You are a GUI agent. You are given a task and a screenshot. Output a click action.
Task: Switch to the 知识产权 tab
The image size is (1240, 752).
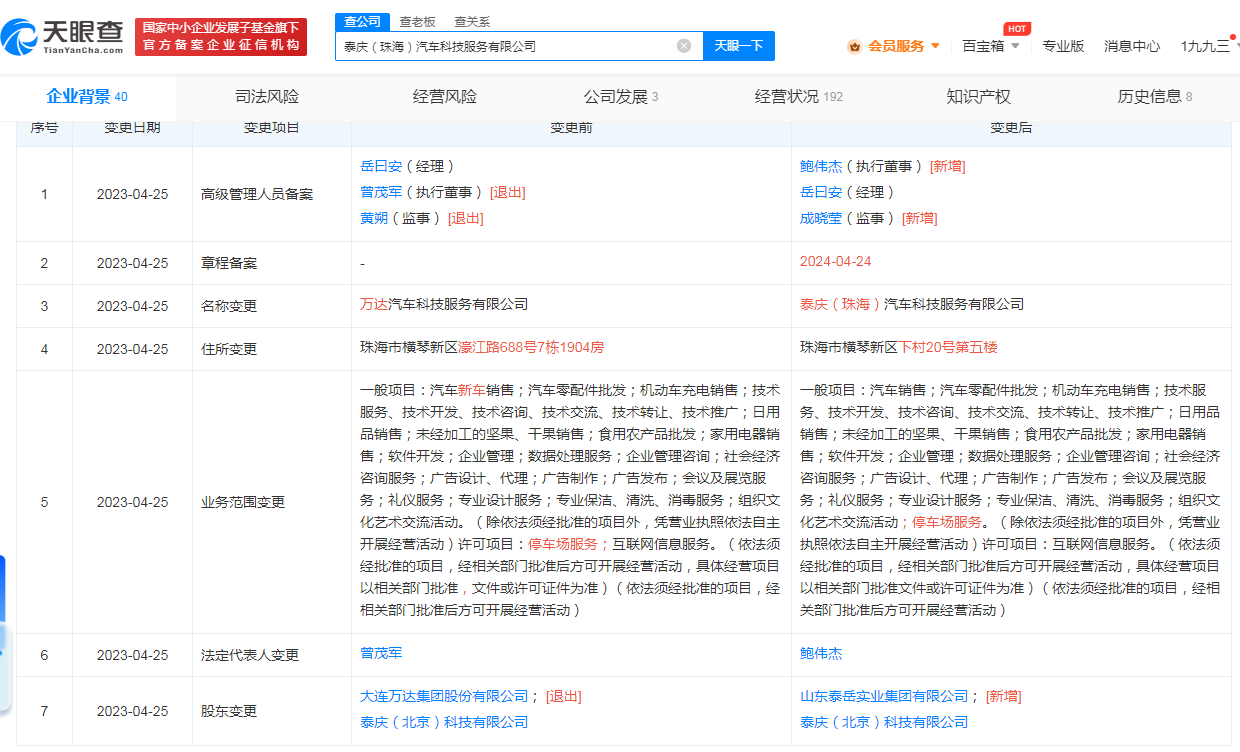(x=978, y=97)
